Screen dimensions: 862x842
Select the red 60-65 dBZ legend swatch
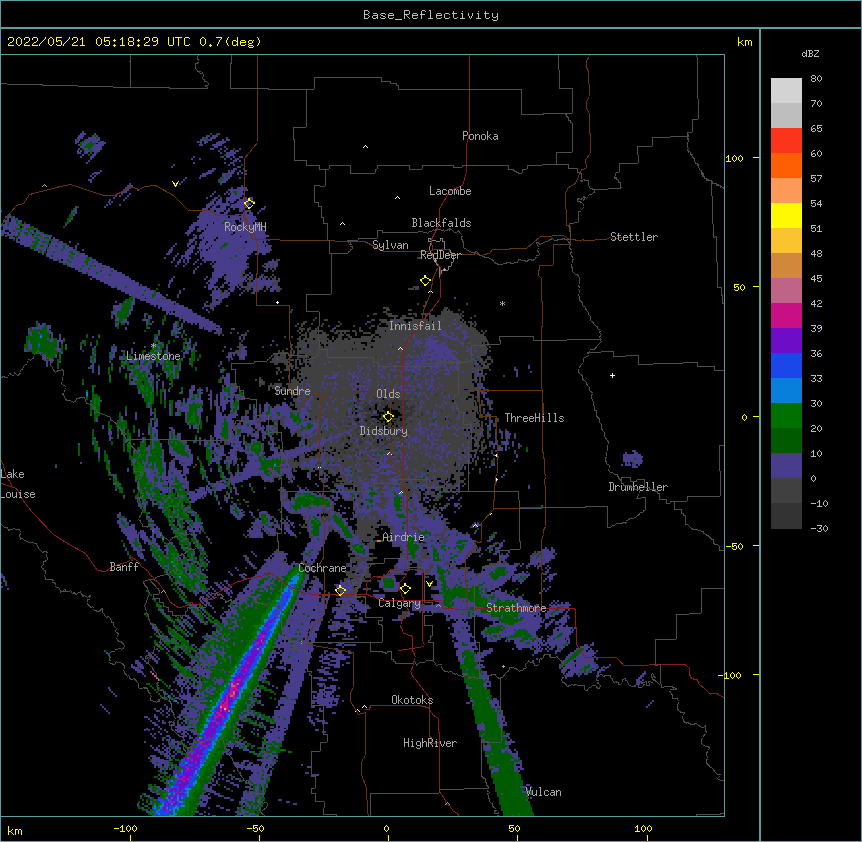coord(786,141)
